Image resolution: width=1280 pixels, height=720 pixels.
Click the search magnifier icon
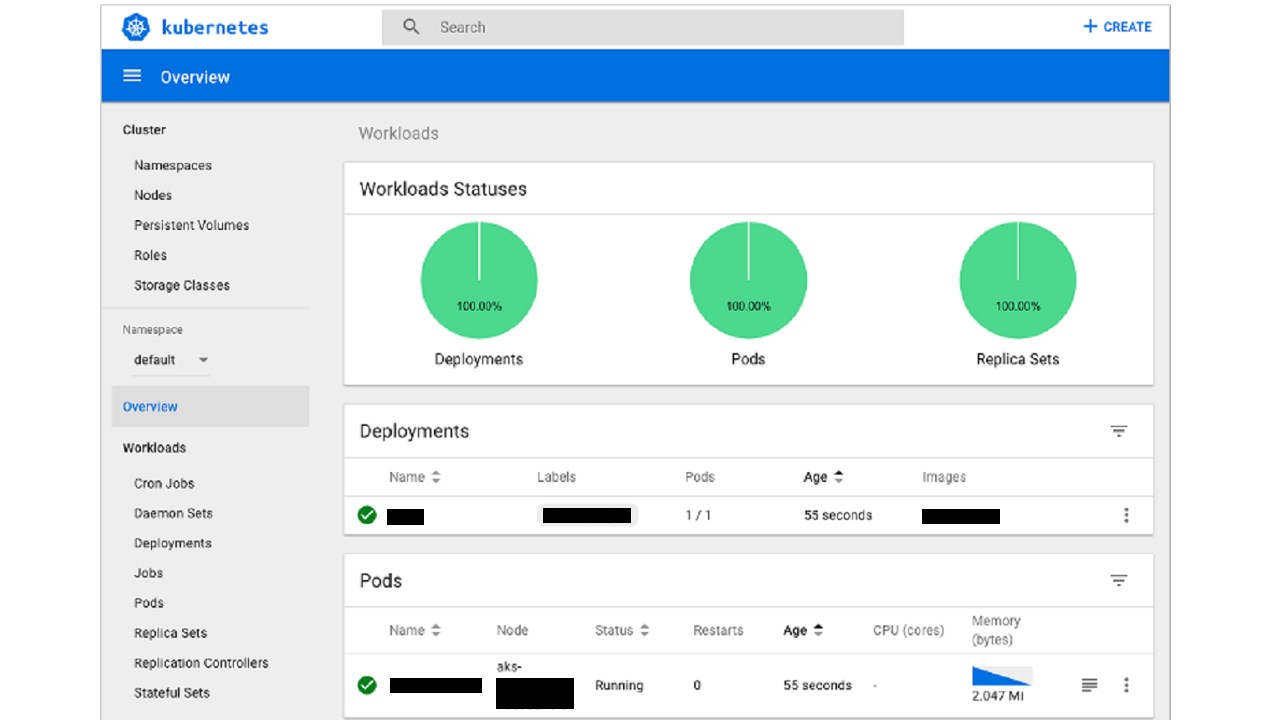click(x=411, y=27)
